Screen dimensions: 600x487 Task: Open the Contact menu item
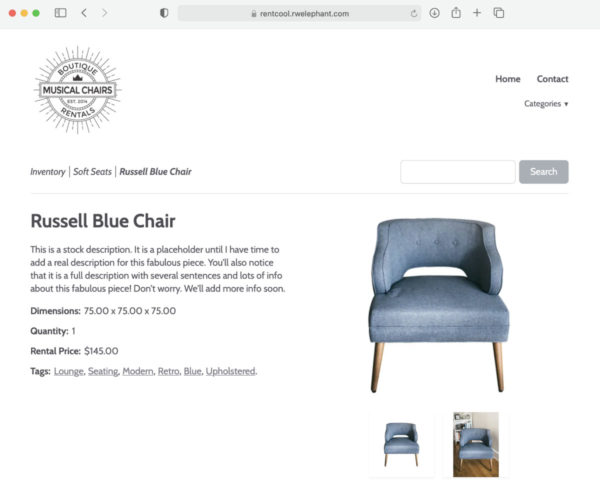point(552,79)
